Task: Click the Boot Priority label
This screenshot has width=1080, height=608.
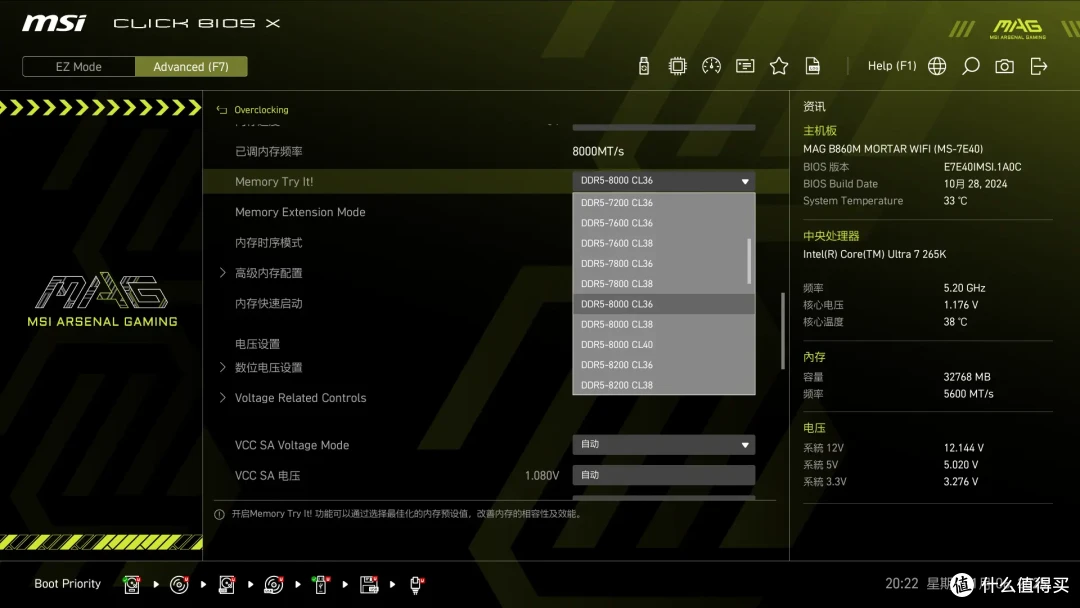Action: [68, 584]
